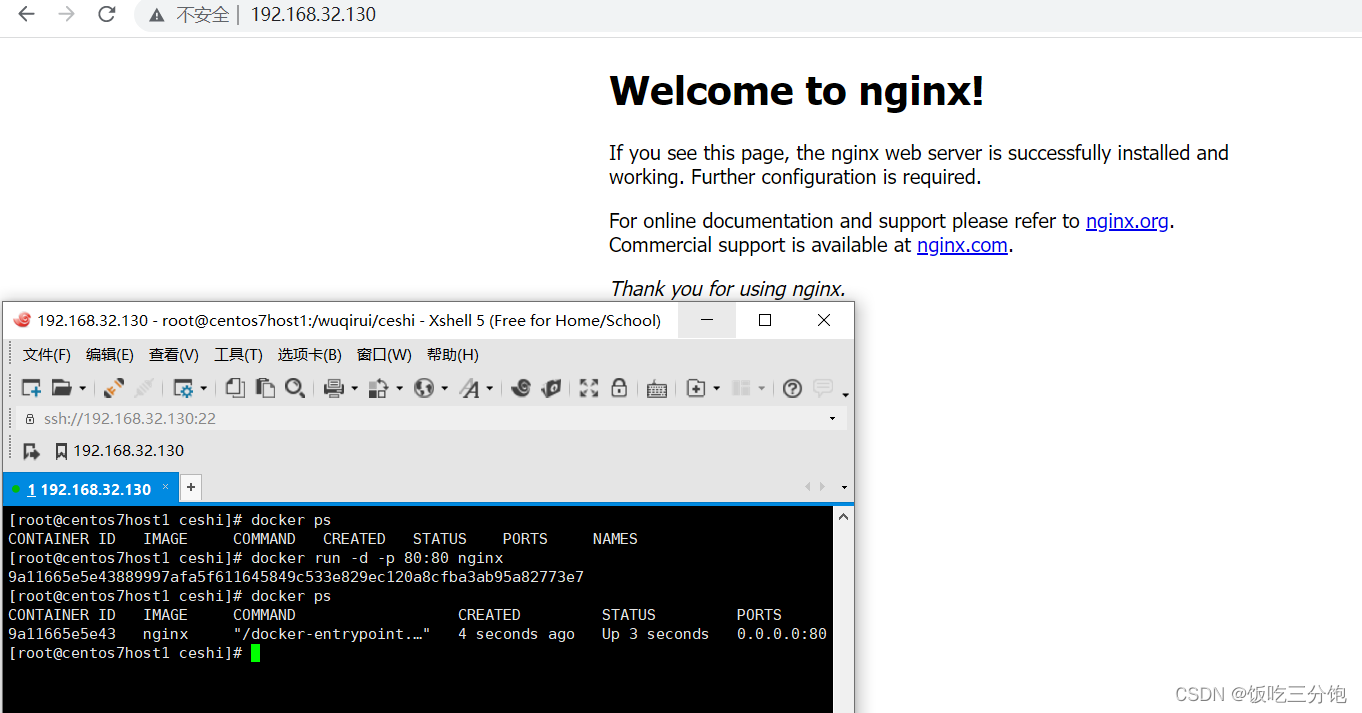Click the File transfer icon

pyautogui.click(x=379, y=388)
